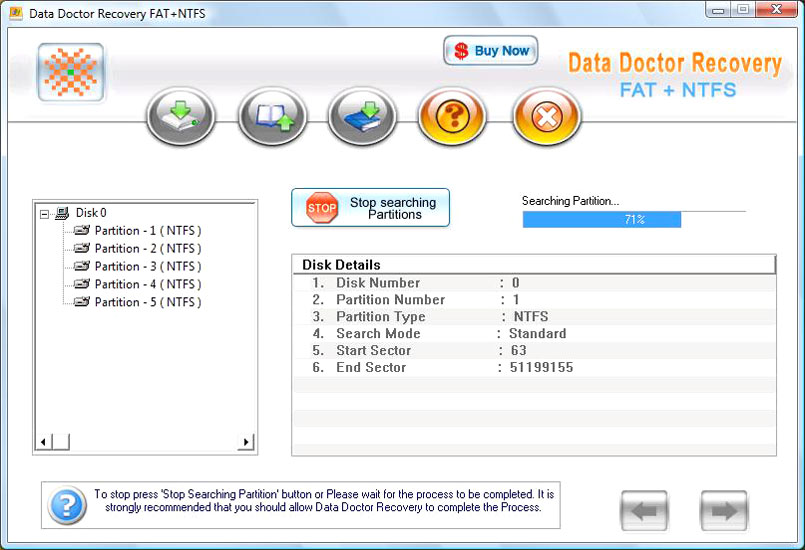This screenshot has width=805, height=550.
Task: Select Disk 0 in the tree
Action: 91,213
